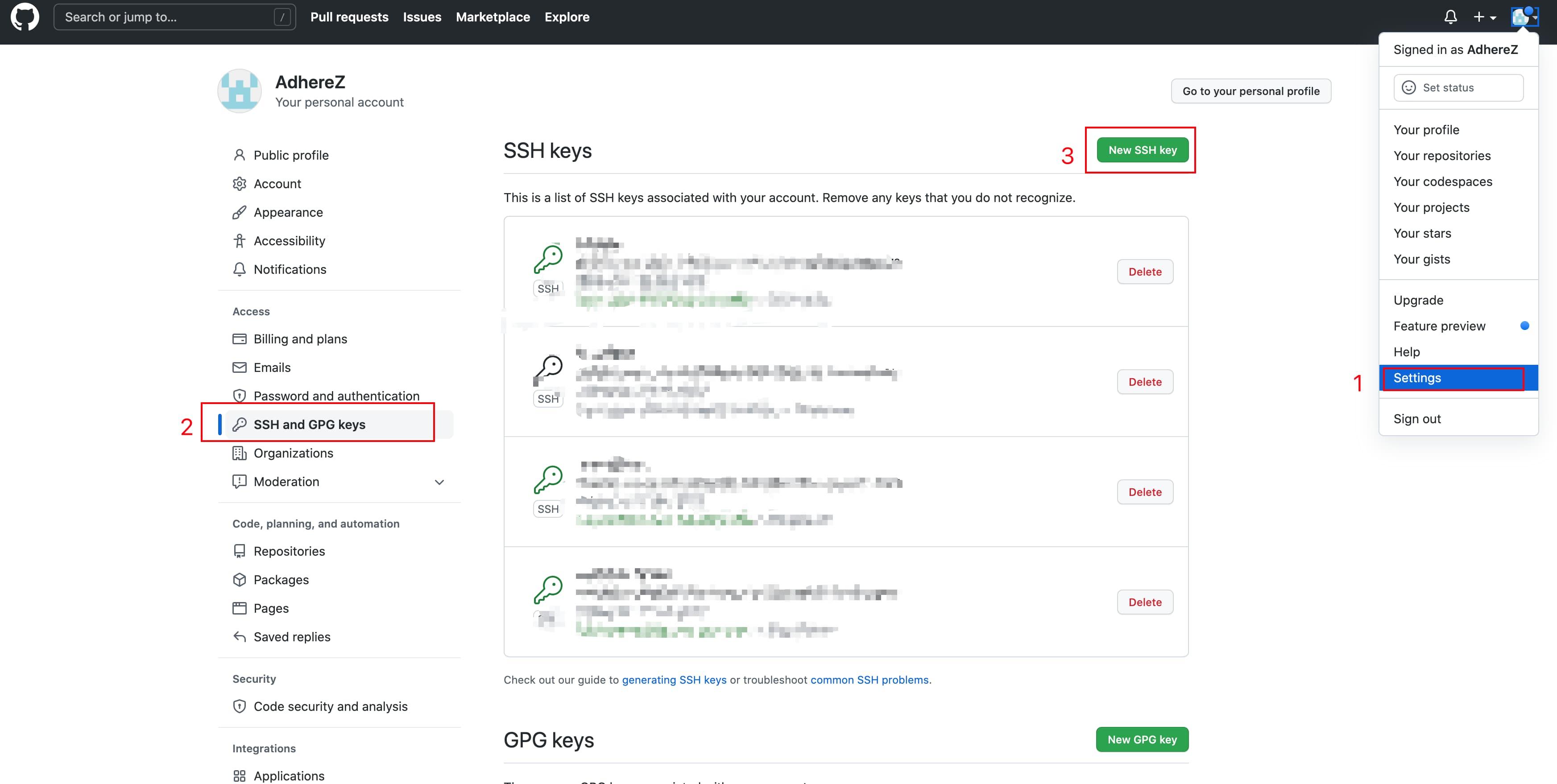Click the Packages cube icon
The image size is (1557, 784).
tap(240, 579)
